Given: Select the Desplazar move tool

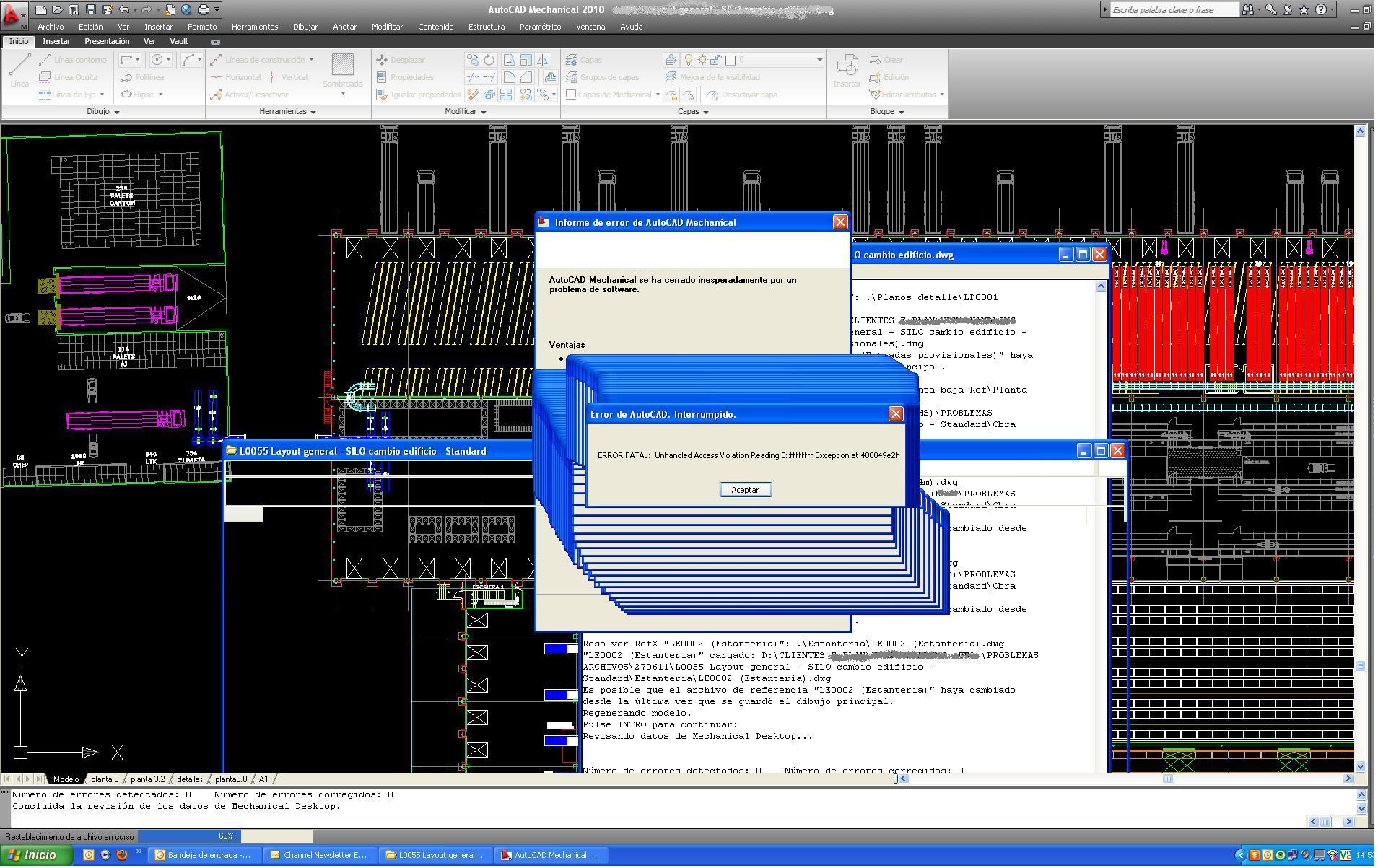Looking at the screenshot, I should pyautogui.click(x=401, y=60).
